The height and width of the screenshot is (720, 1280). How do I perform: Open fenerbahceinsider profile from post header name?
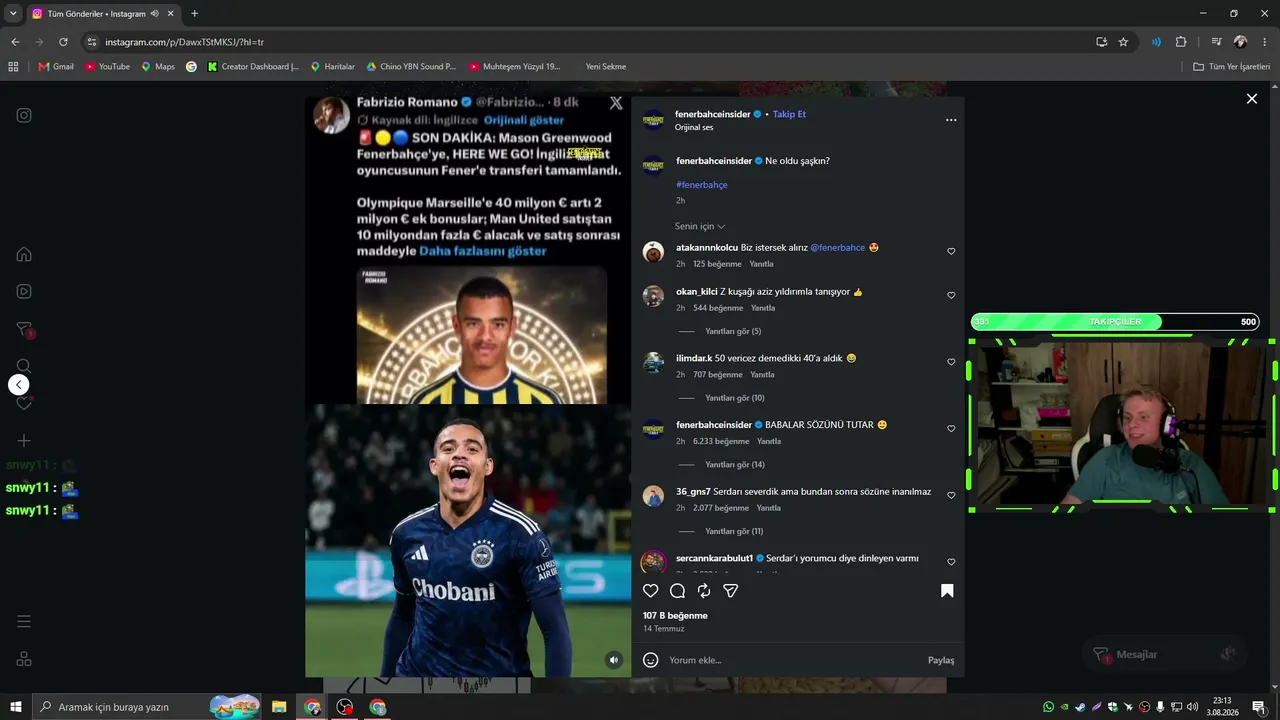712,114
